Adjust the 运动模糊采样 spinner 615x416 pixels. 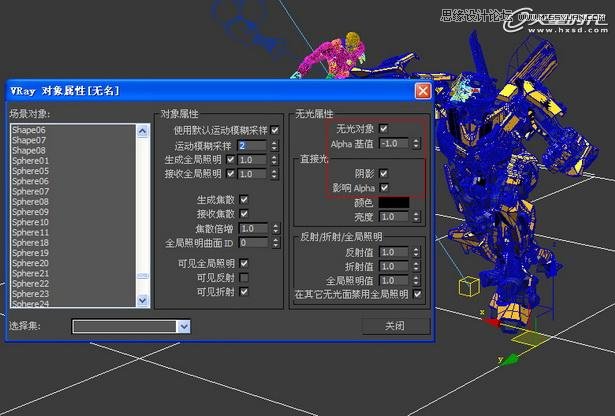pyautogui.click(x=274, y=146)
